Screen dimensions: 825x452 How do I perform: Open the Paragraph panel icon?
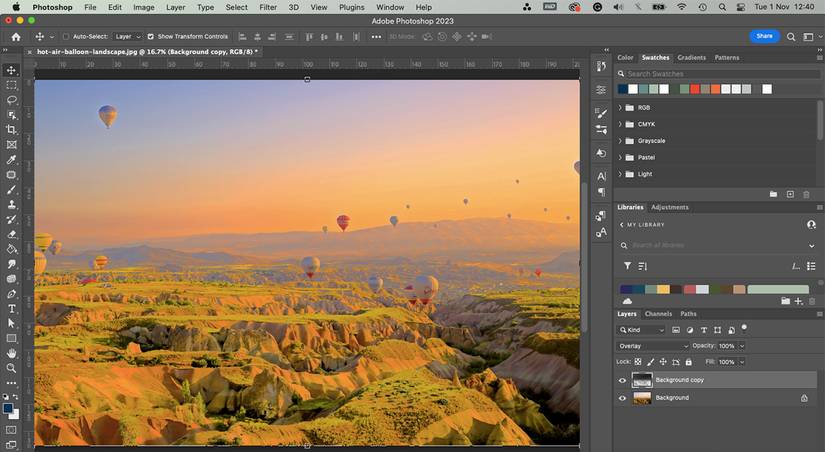(601, 192)
